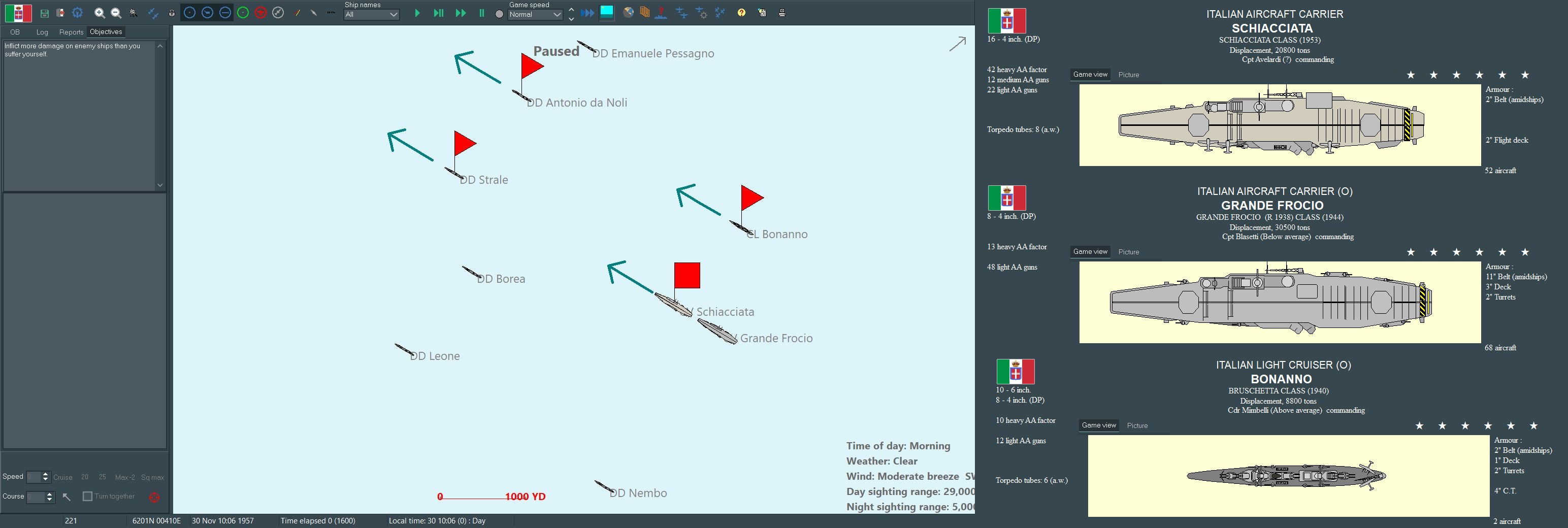Decrease game speed with down arrow

click(x=571, y=19)
